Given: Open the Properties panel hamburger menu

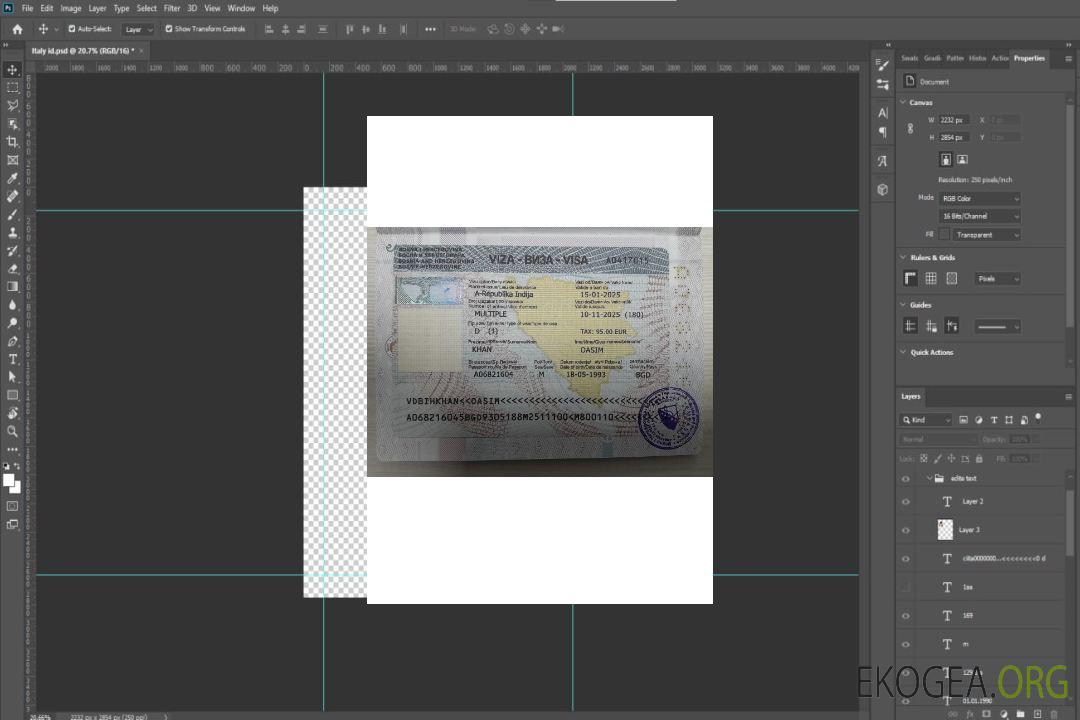Looking at the screenshot, I should click(x=1068, y=59).
